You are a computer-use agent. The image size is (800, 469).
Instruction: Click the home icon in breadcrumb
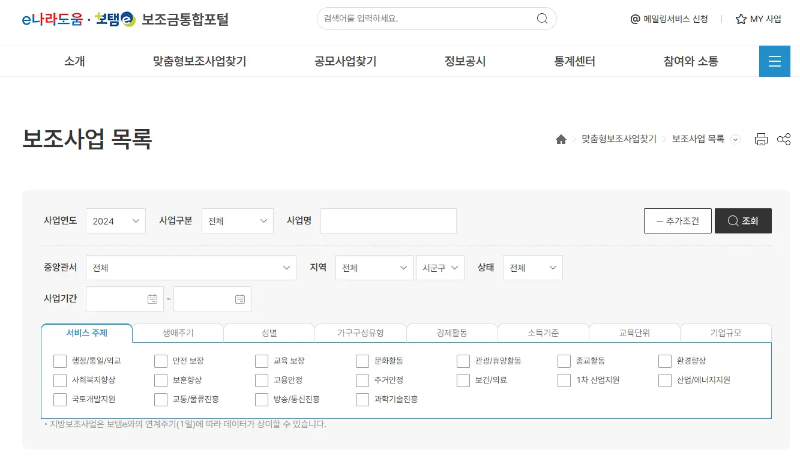pos(561,139)
